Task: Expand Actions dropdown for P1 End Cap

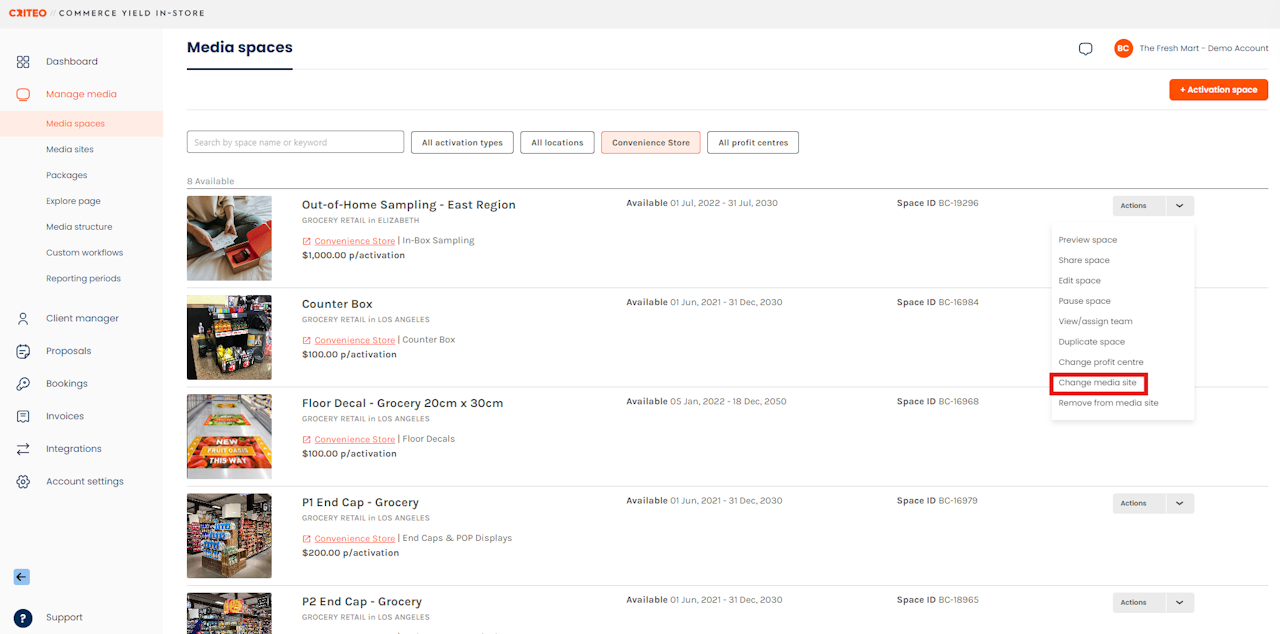Action: pos(1179,503)
